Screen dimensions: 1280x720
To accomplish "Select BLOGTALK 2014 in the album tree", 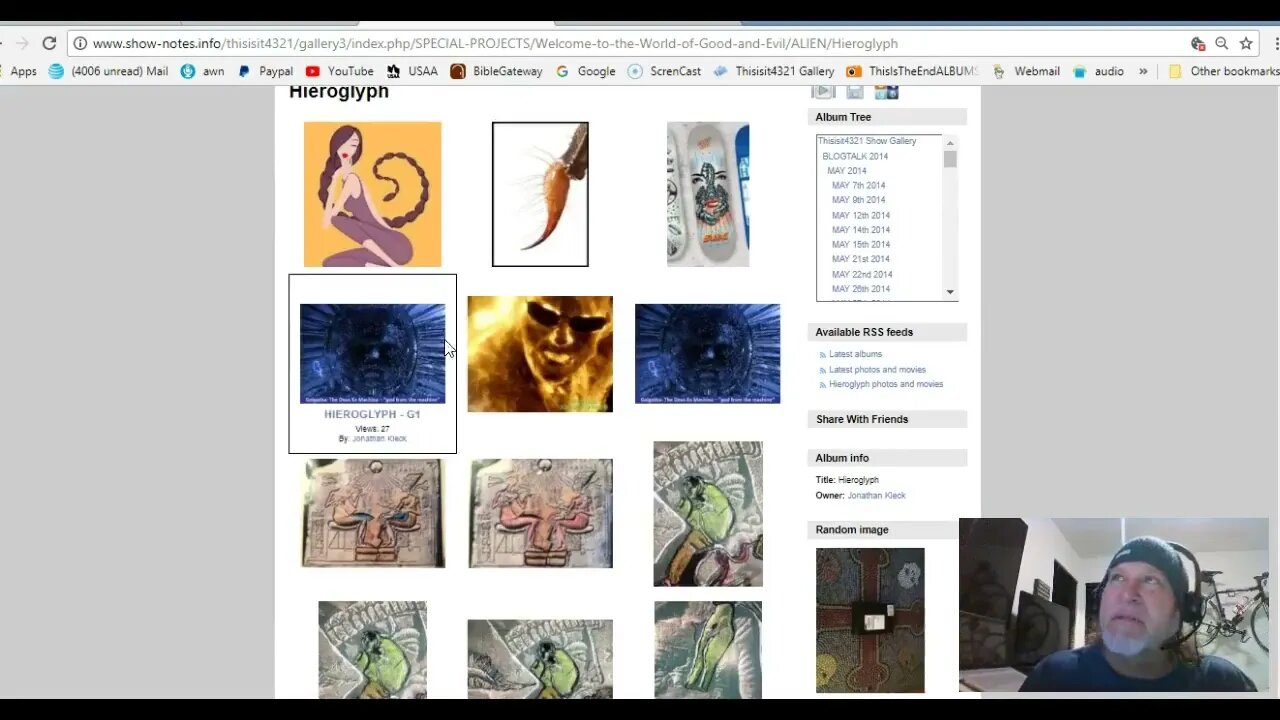I will [x=855, y=156].
